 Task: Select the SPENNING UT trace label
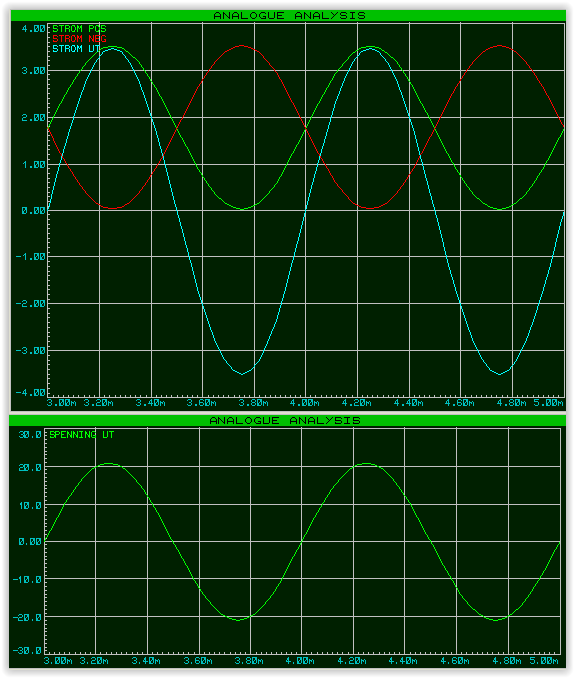81,435
